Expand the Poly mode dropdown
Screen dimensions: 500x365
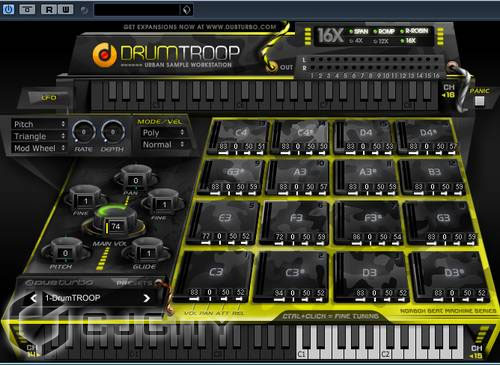click(163, 133)
